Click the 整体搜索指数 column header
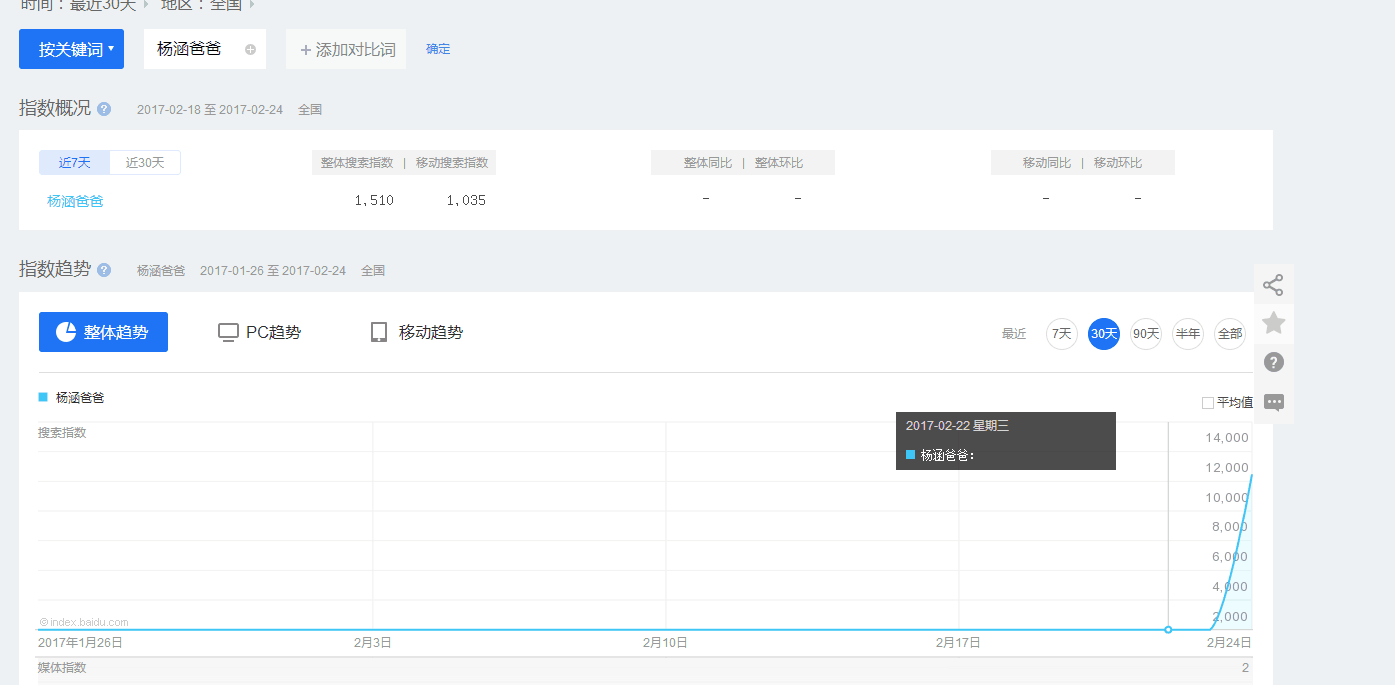The height and width of the screenshot is (685, 1395). (357, 162)
